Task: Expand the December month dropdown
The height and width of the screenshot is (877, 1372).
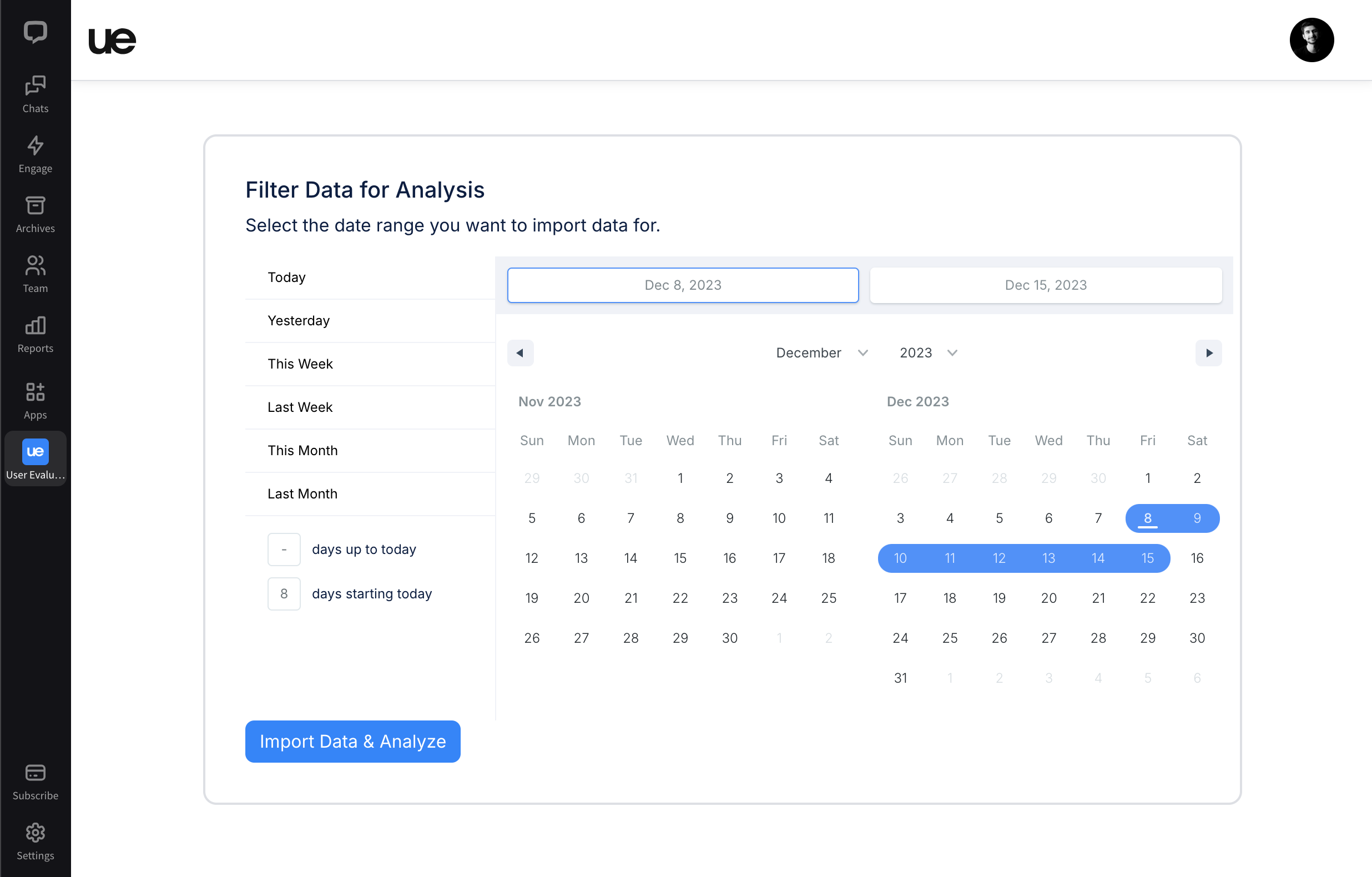Action: pyautogui.click(x=821, y=352)
